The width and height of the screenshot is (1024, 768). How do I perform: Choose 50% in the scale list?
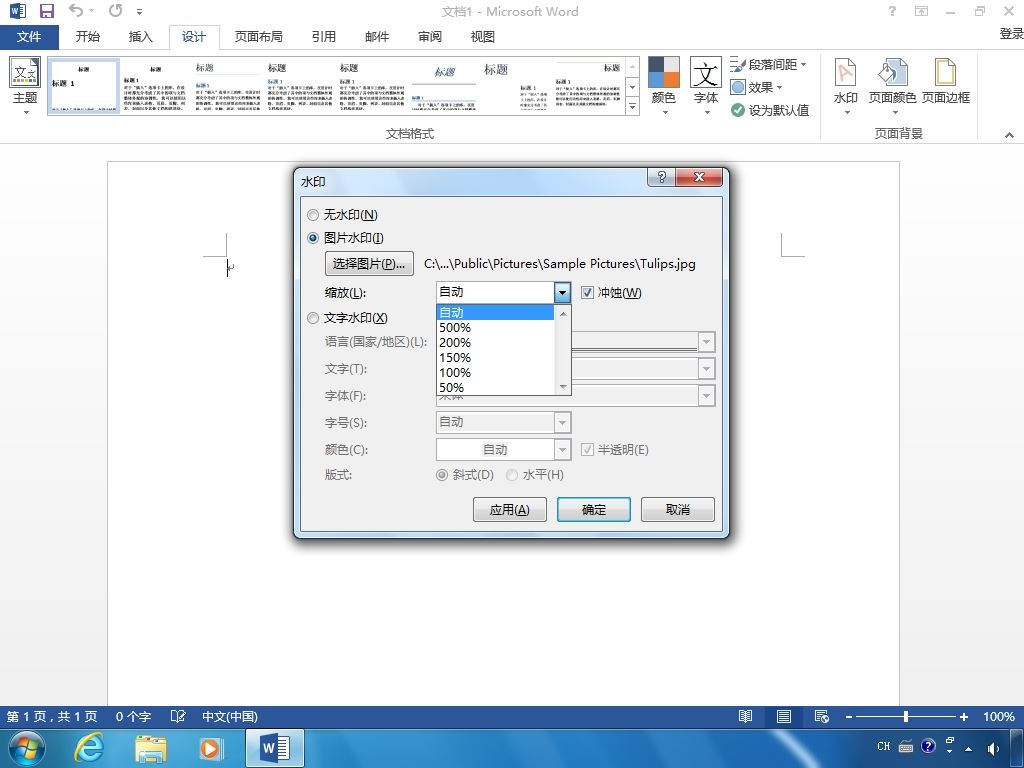click(x=496, y=388)
